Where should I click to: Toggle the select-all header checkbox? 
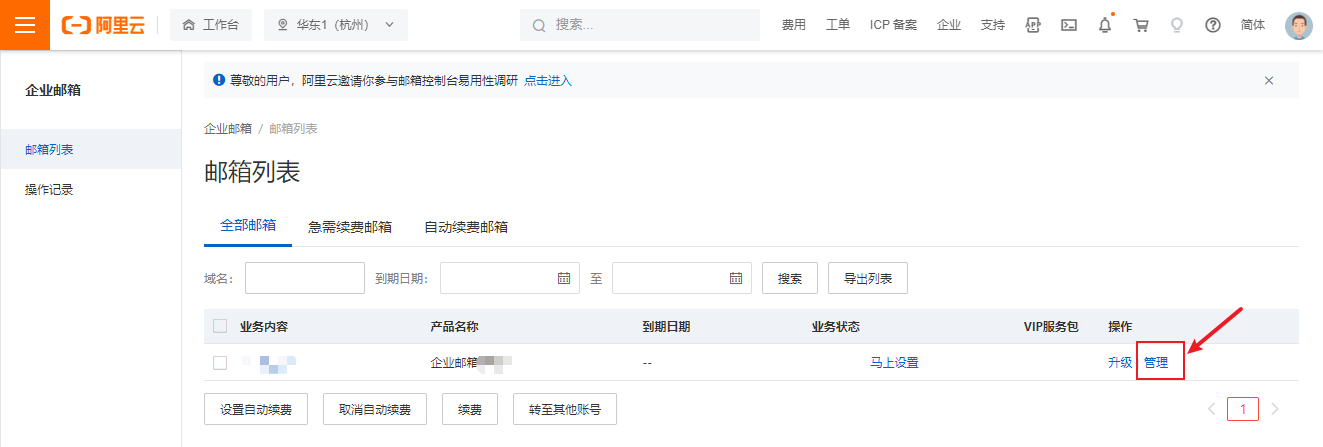click(x=220, y=326)
